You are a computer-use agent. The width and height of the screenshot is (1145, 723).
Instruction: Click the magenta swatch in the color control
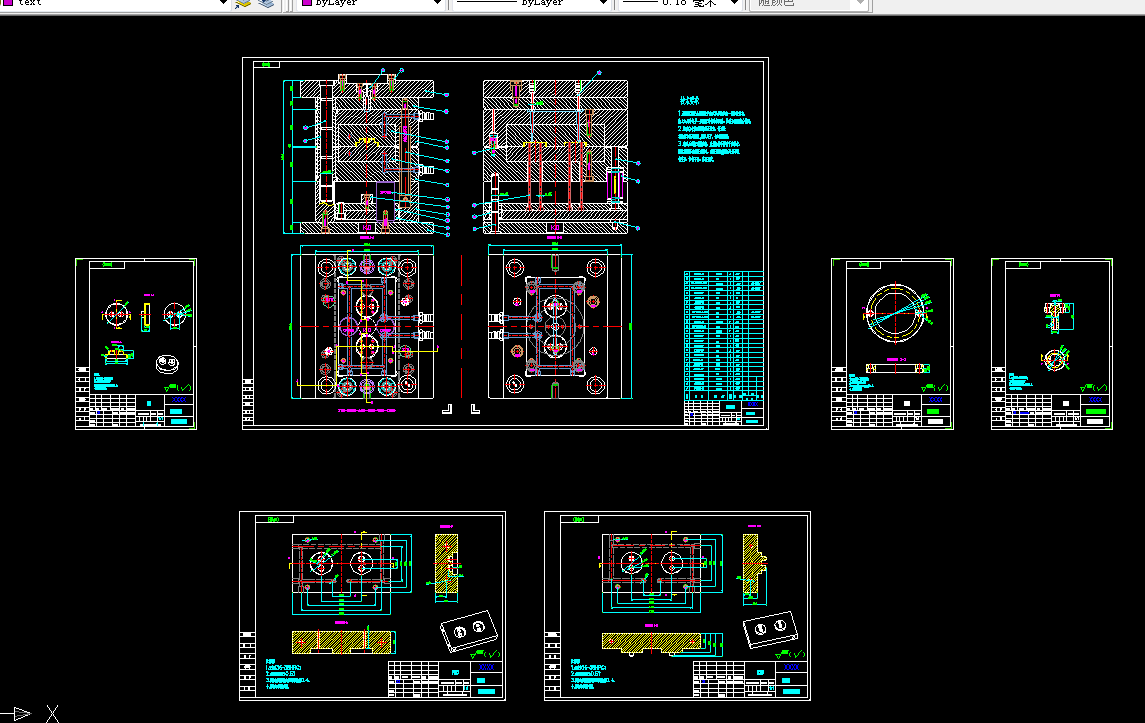point(307,3)
